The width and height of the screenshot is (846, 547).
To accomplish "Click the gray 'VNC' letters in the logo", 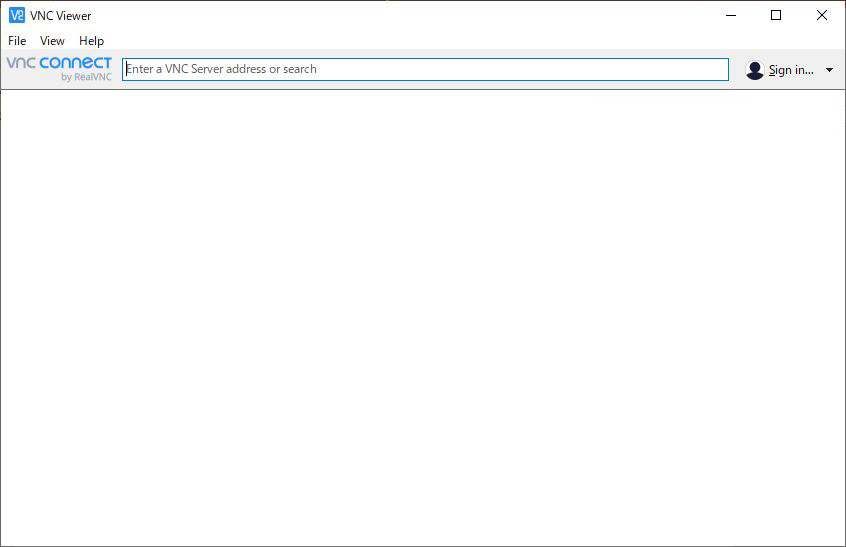I will (21, 63).
